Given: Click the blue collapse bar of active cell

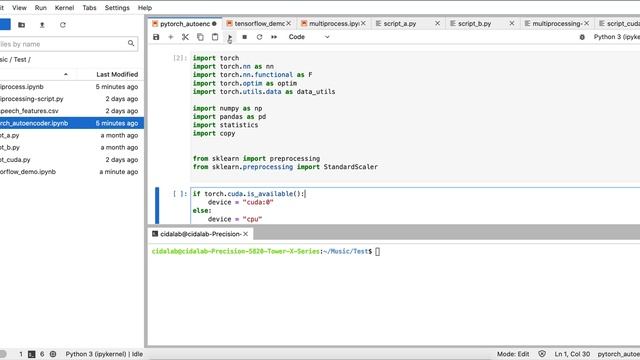Looking at the screenshot, I should point(157,205).
